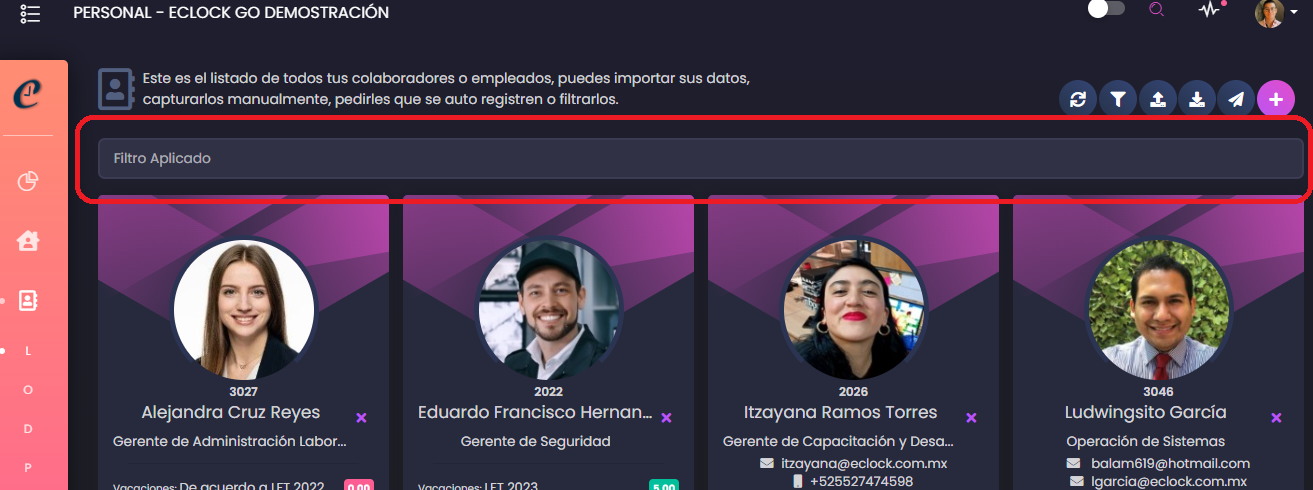Toggle the switch in the top bar

1106,9
